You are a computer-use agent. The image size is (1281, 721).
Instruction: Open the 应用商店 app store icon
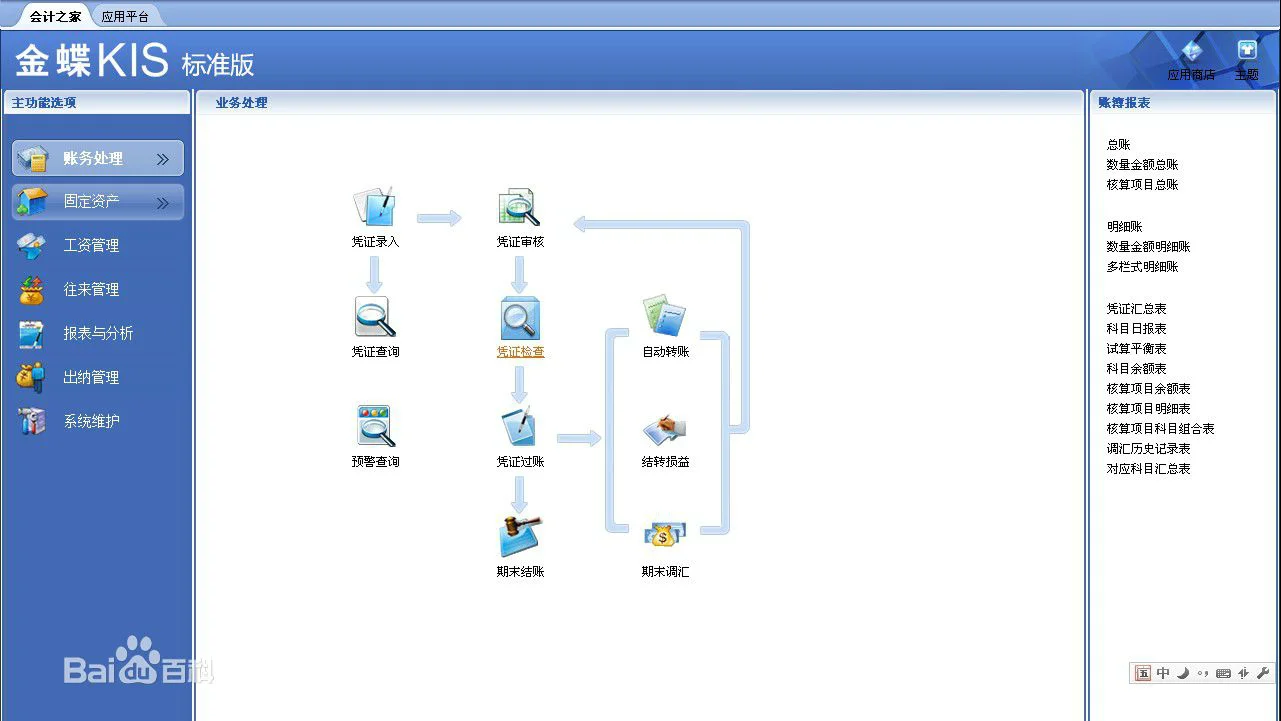tap(1191, 50)
